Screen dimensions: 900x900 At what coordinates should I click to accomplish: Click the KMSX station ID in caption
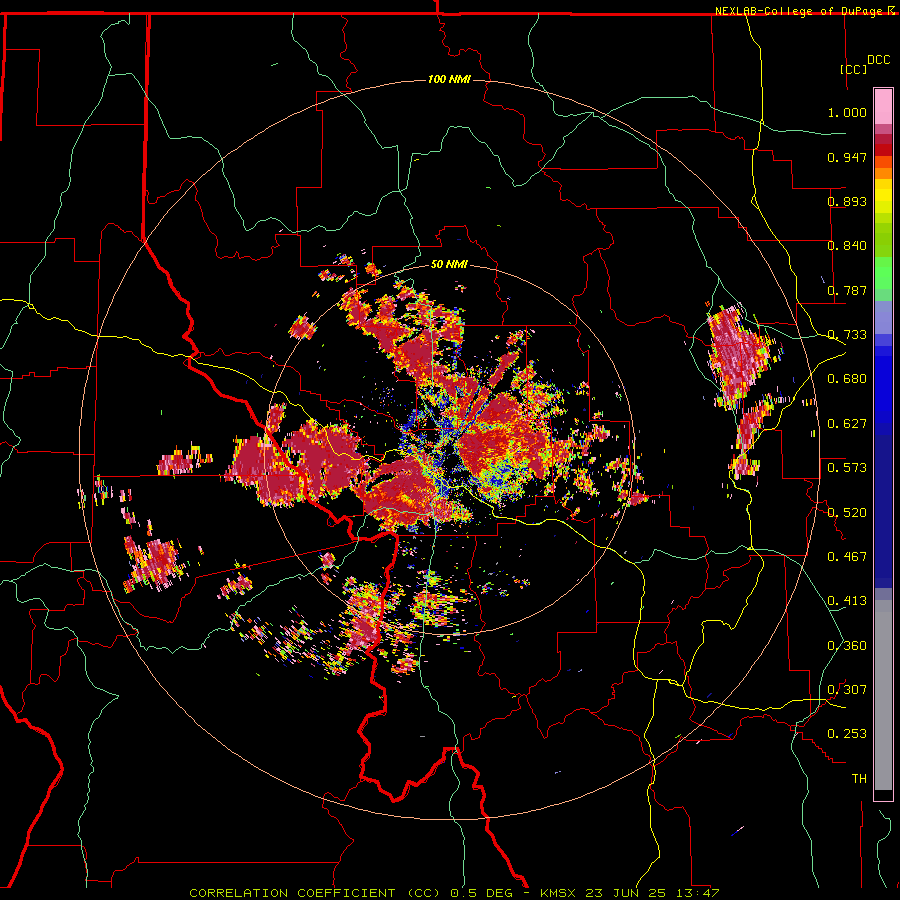coord(560,893)
